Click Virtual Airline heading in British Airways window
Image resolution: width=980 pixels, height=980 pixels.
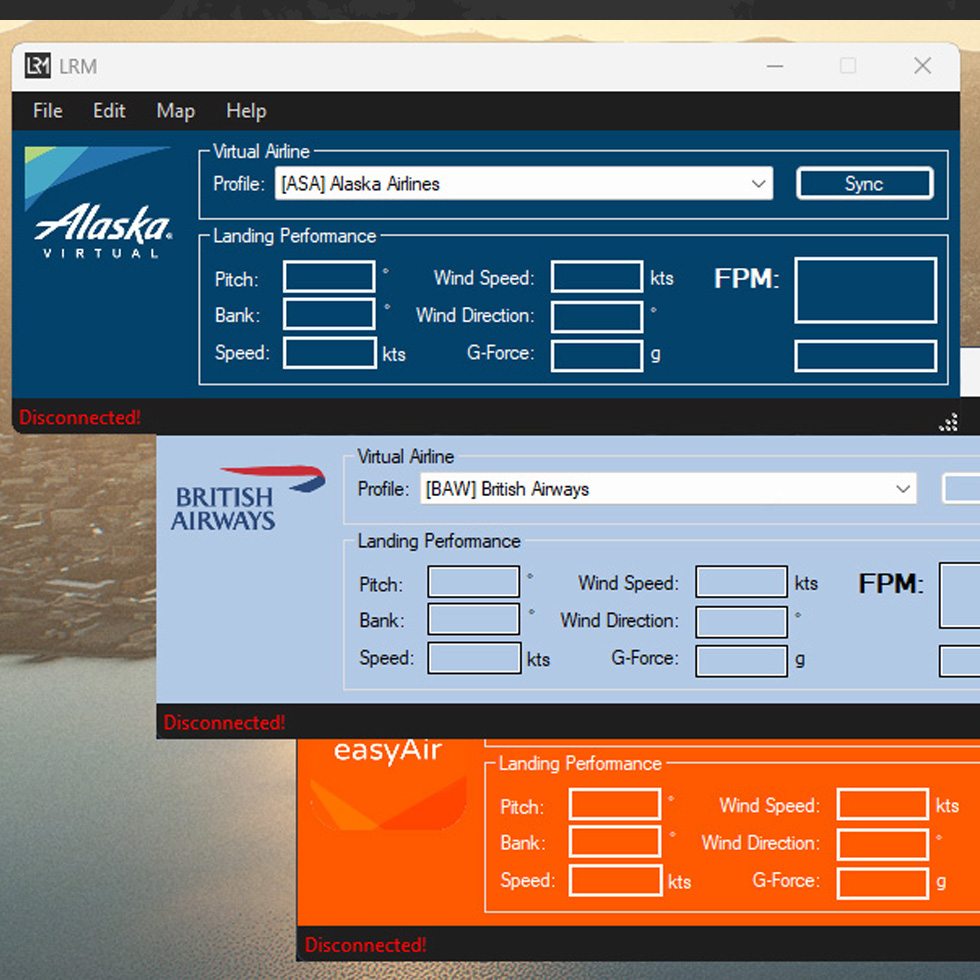coord(406,456)
